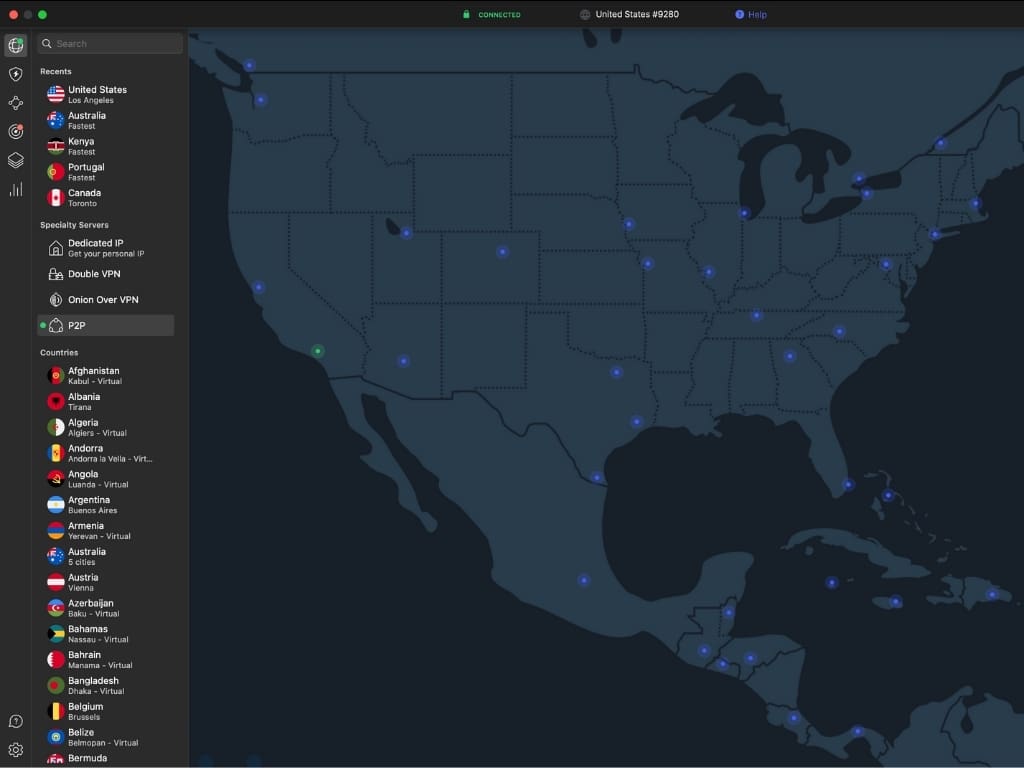Click the question mark support icon in sidebar
Image resolution: width=1024 pixels, height=768 pixels.
[x=15, y=722]
